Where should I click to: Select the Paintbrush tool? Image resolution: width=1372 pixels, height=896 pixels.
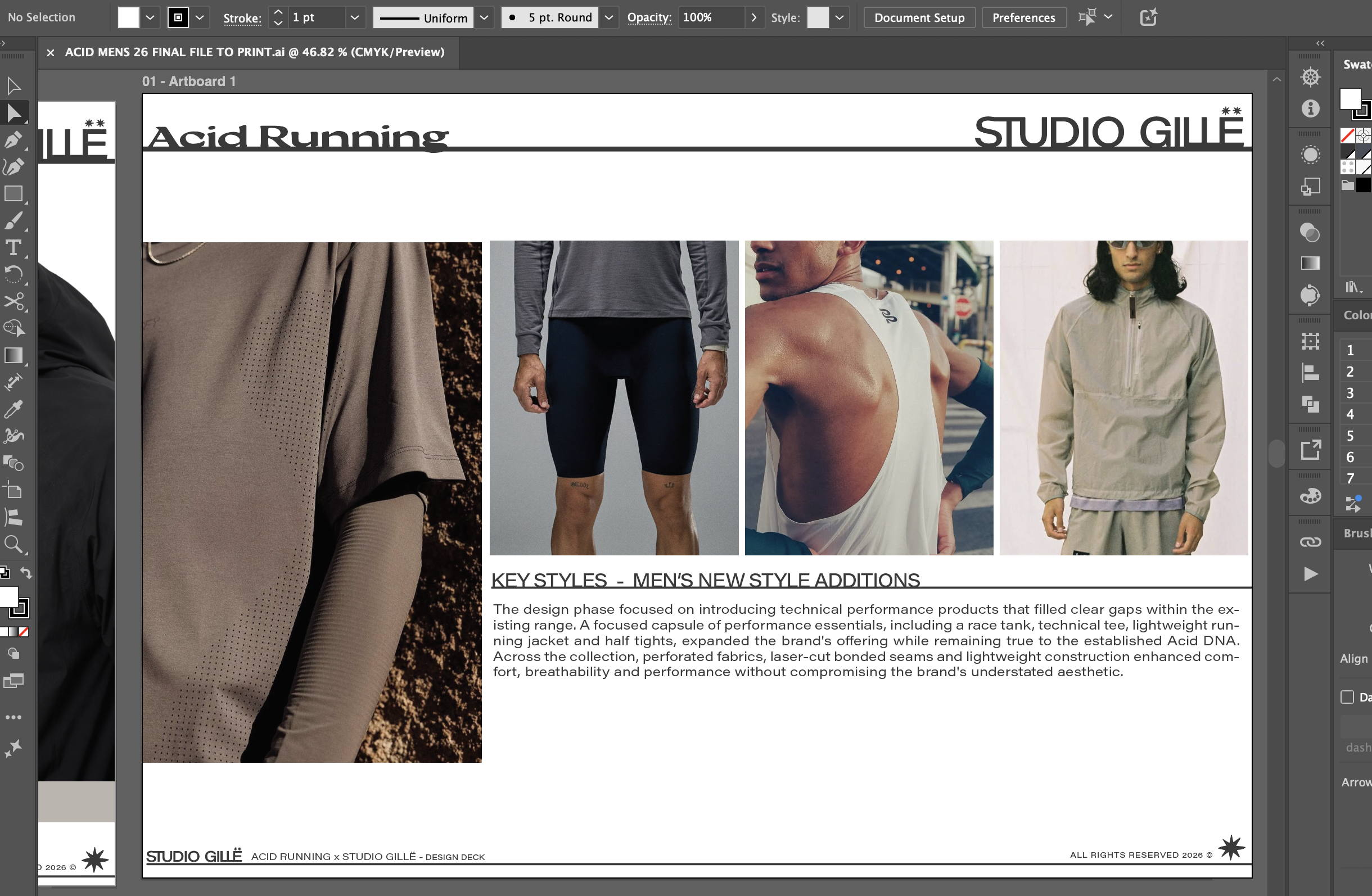point(14,221)
